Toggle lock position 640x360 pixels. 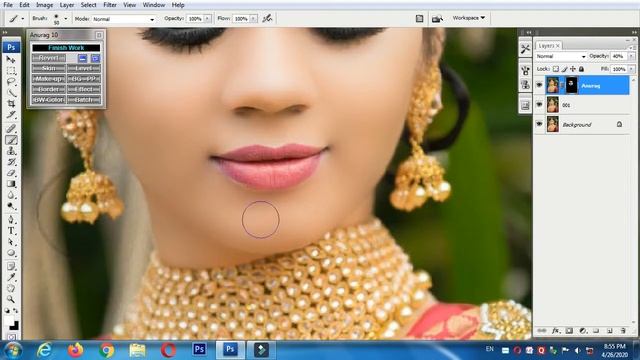click(573, 69)
